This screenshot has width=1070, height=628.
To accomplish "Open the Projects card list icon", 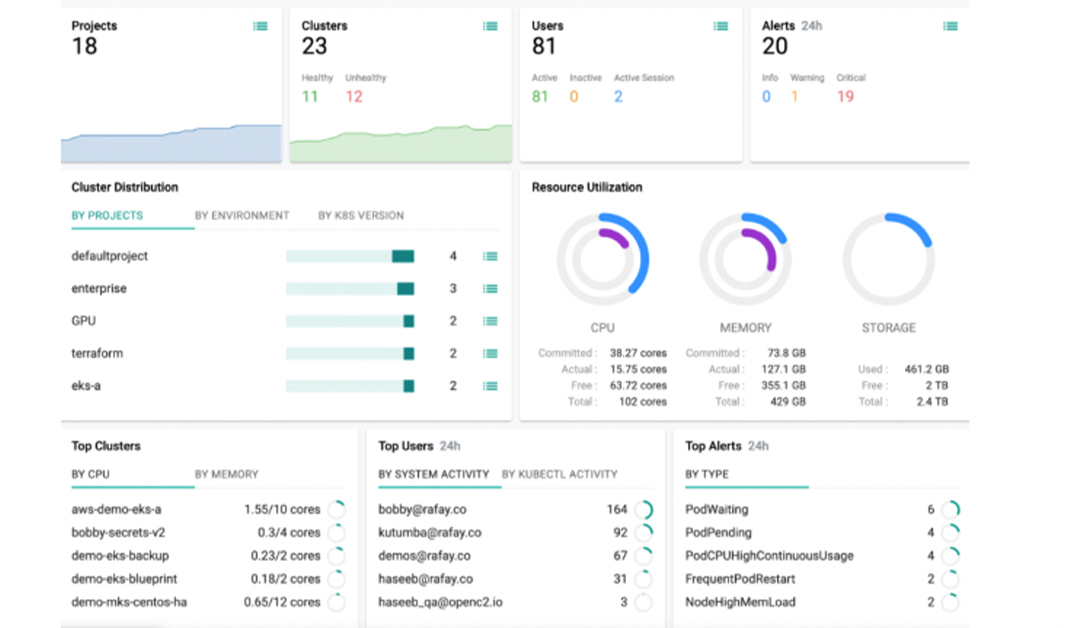I will (260, 26).
